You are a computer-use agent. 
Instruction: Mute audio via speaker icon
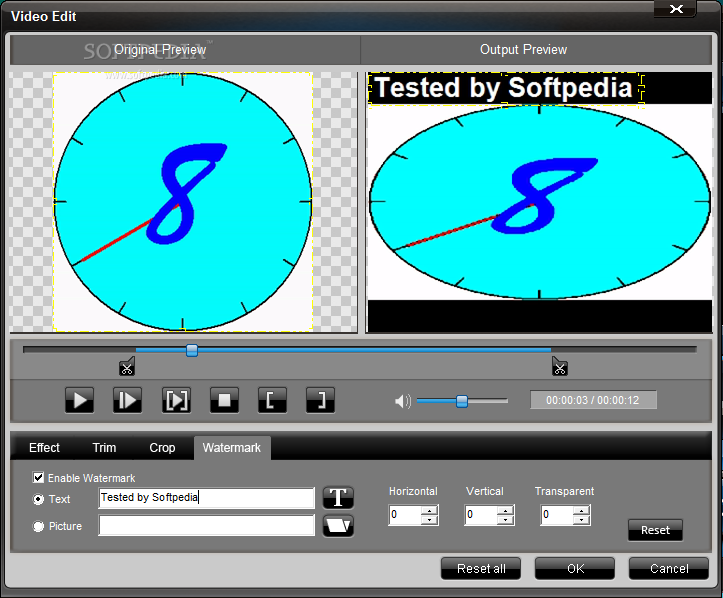403,401
